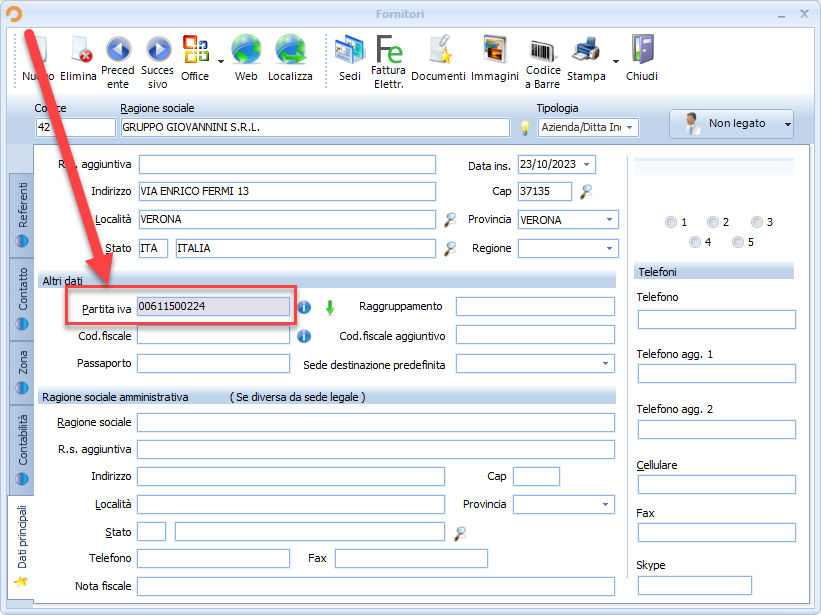Viewport: 821px width, 615px height.
Task: Click the Cod.fiscale aggiuntivo field
Action: pos(535,335)
